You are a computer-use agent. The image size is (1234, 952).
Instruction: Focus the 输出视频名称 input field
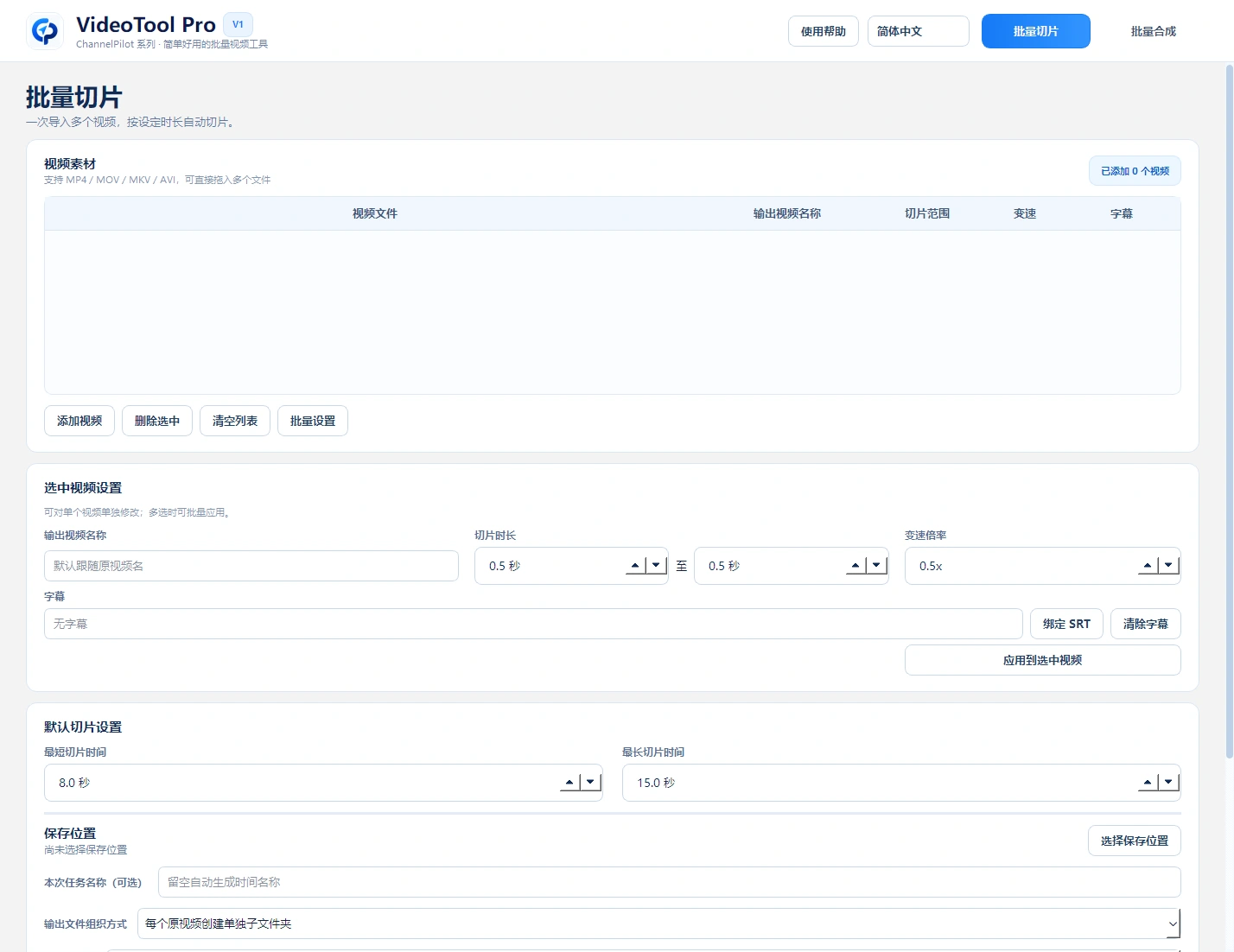click(251, 566)
